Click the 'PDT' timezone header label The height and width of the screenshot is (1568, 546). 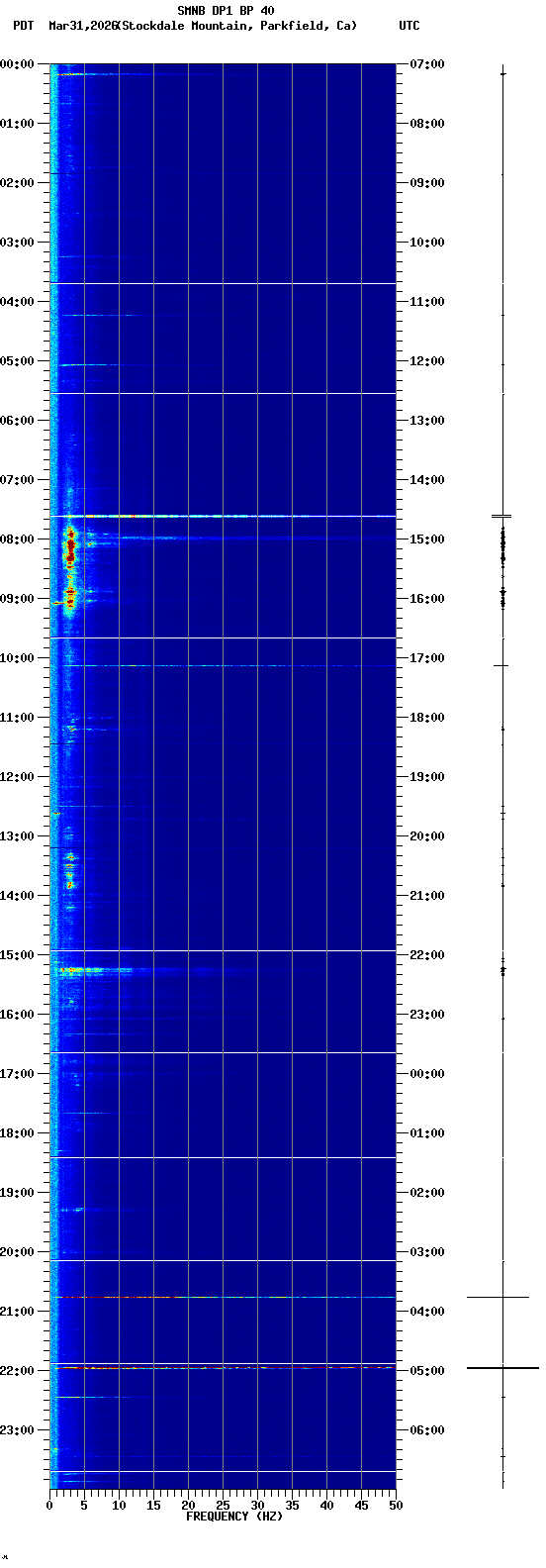[x=23, y=26]
